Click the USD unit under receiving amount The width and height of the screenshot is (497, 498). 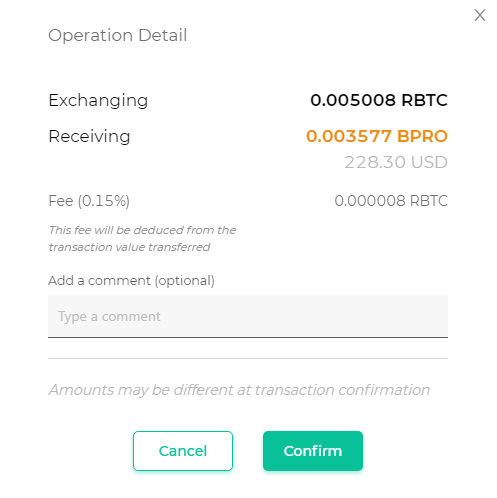[x=429, y=162]
